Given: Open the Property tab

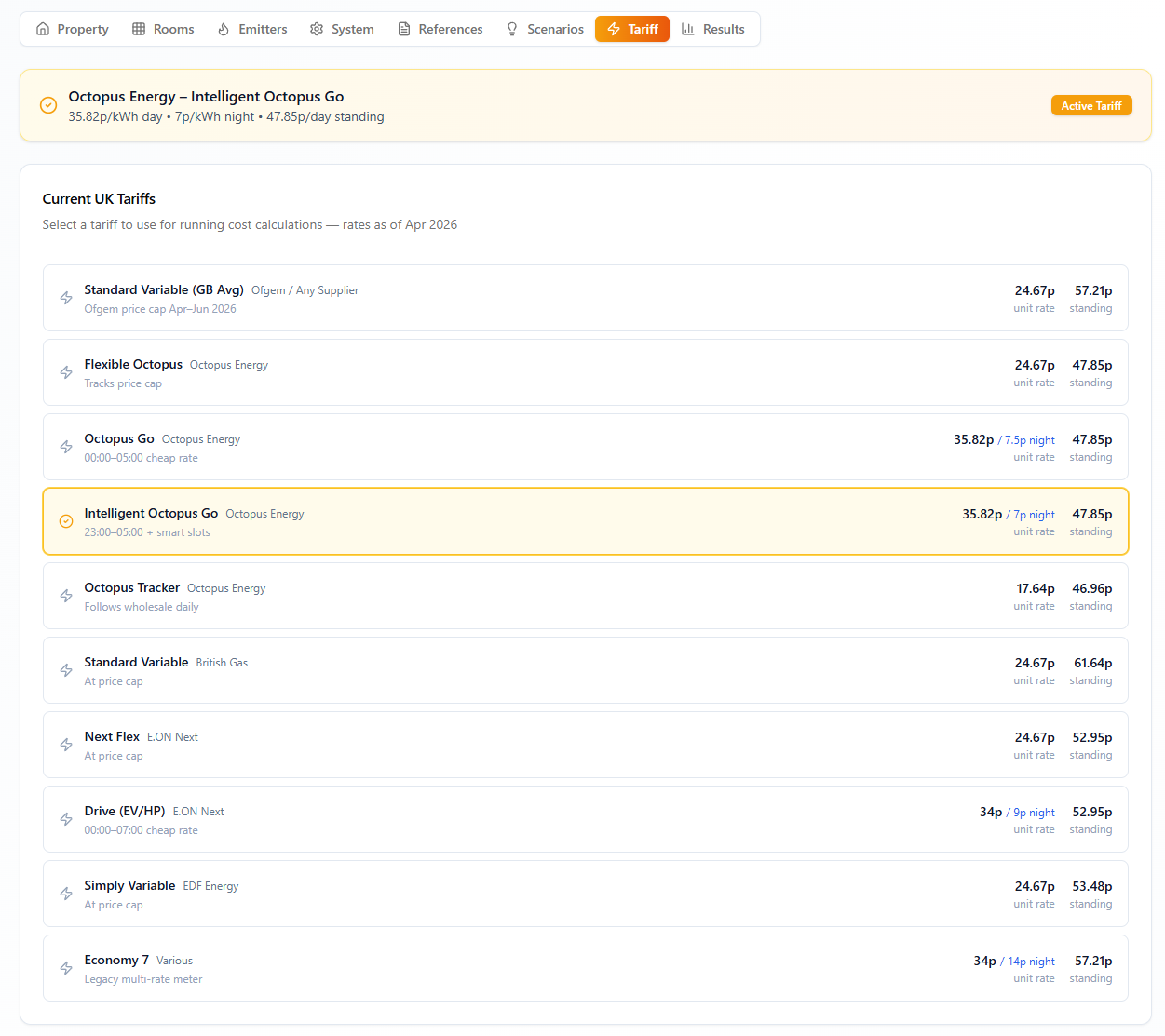Looking at the screenshot, I should [73, 29].
